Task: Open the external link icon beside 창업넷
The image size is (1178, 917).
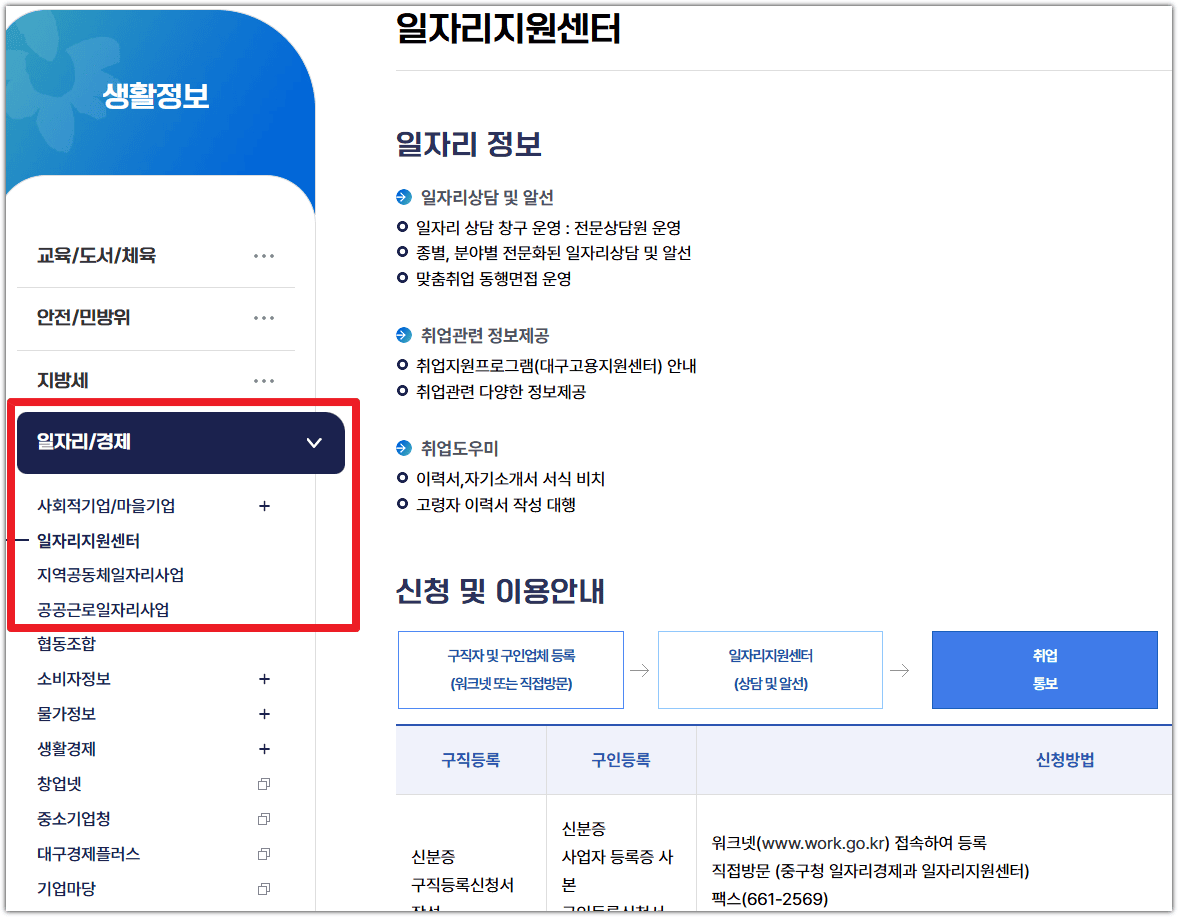Action: [x=263, y=784]
